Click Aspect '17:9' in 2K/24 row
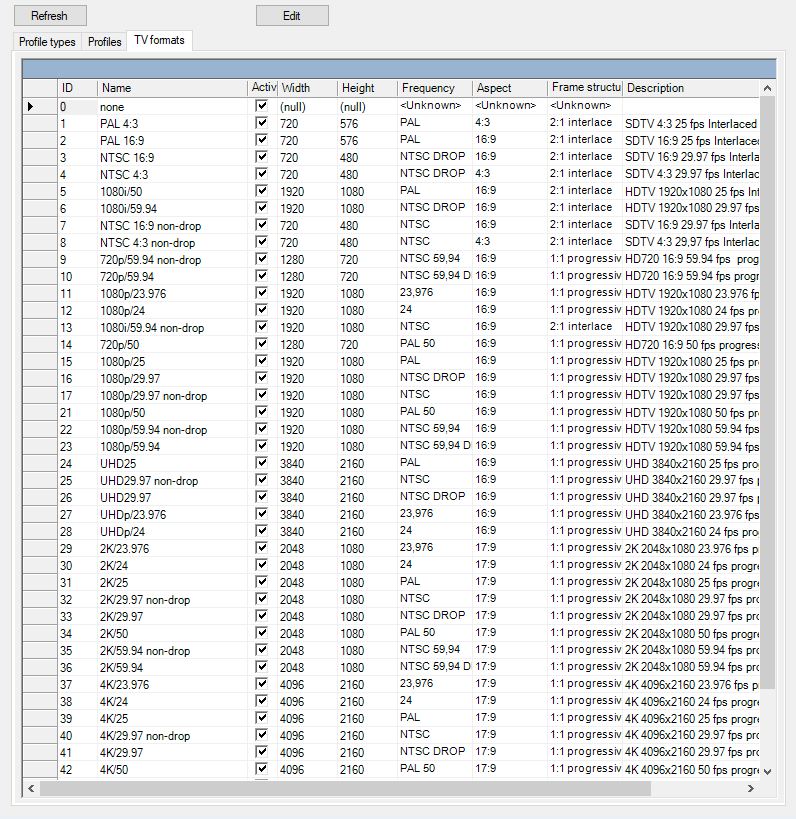The width and height of the screenshot is (796, 819). point(510,566)
